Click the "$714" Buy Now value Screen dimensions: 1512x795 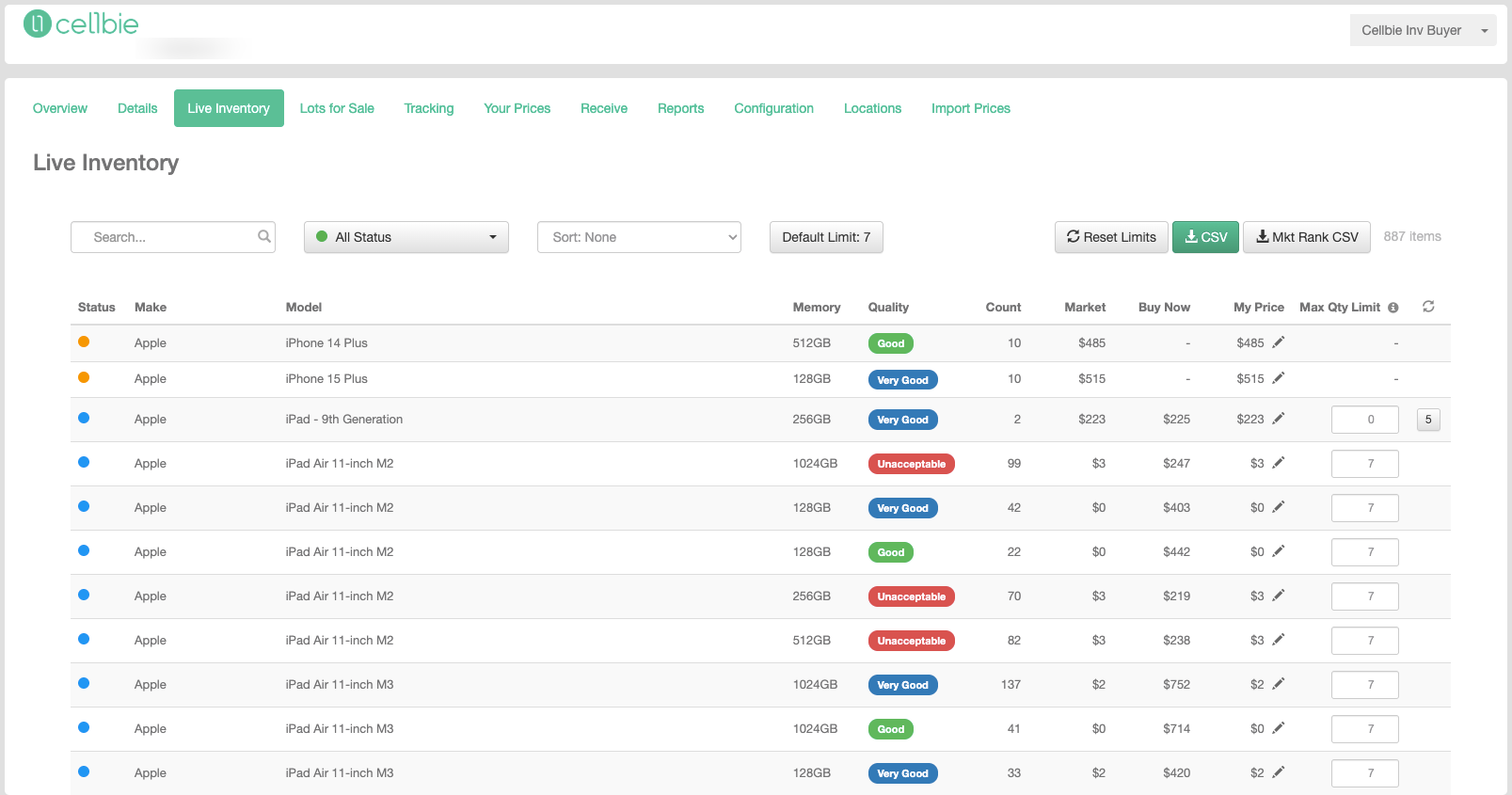(1176, 729)
